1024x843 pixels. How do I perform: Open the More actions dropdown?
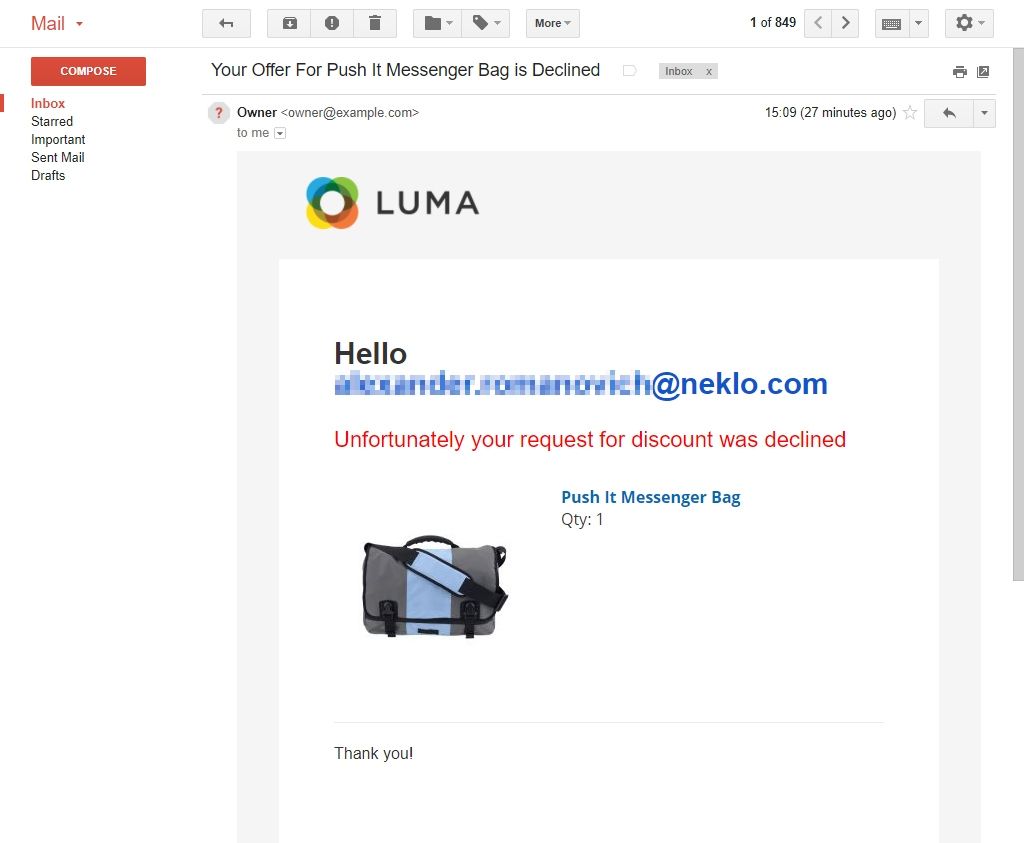552,24
